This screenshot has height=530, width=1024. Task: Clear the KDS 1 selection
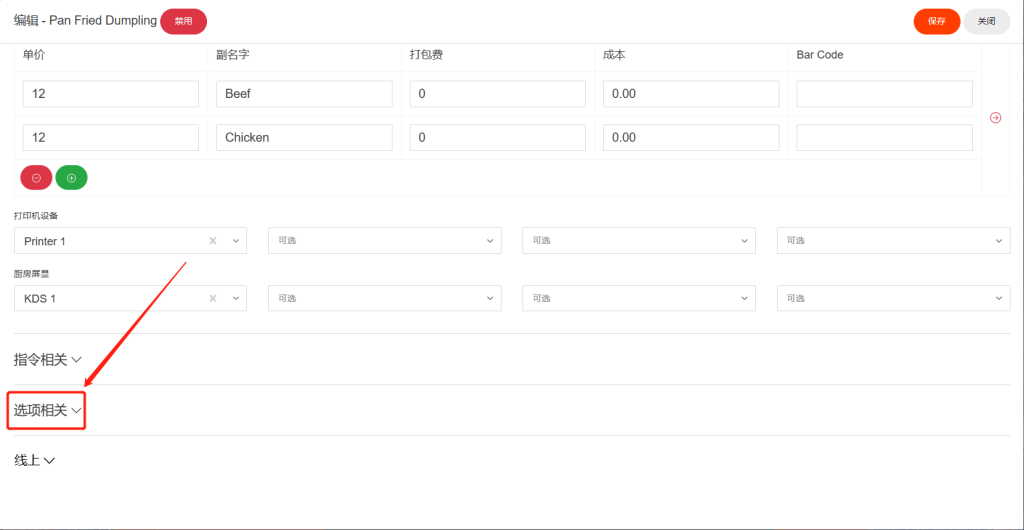(212, 298)
